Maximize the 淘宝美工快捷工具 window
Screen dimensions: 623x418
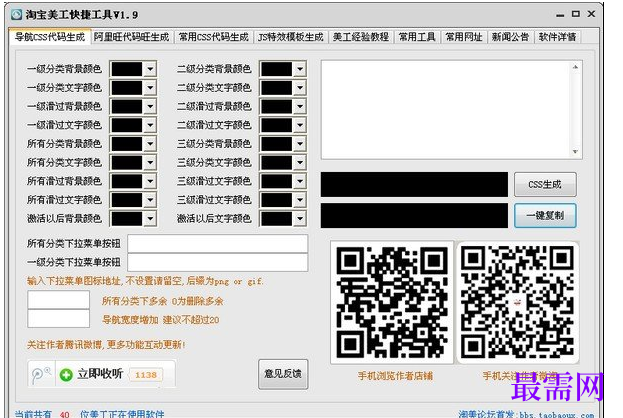point(575,14)
